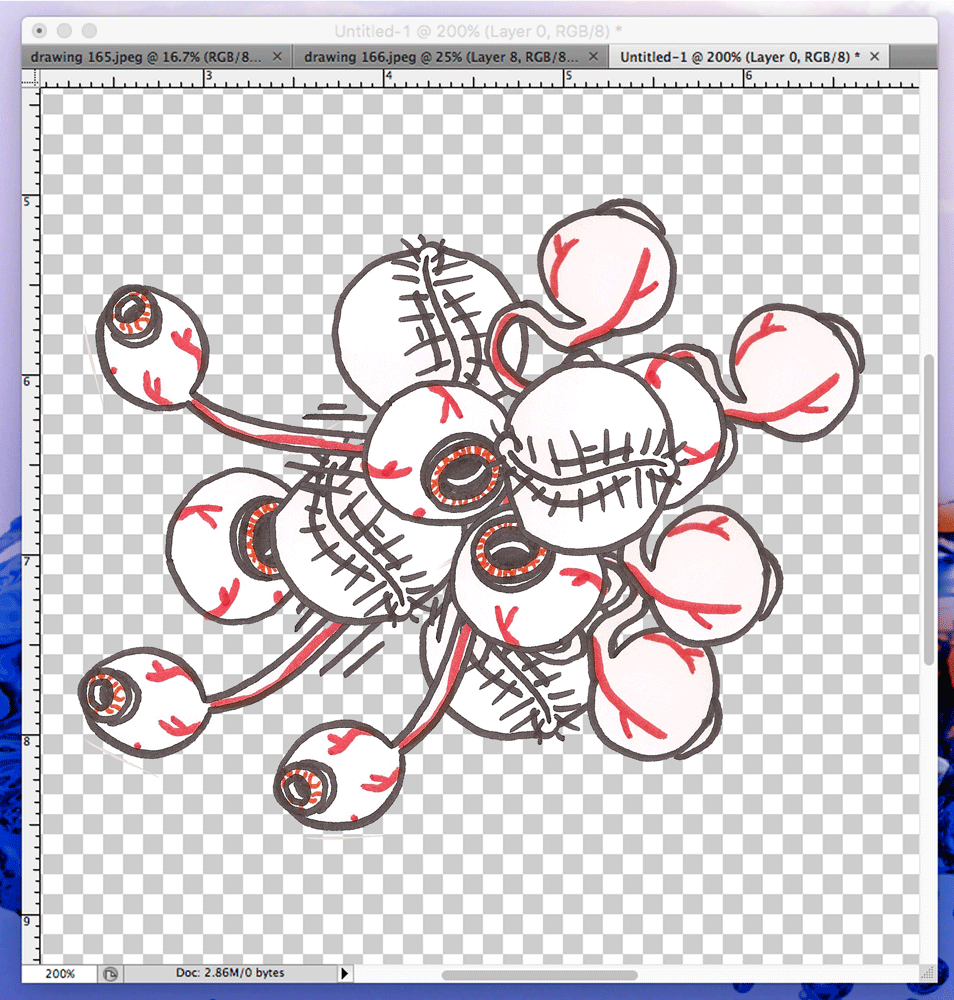Click the ruler origin corner box
954x1000 pixels.
coord(31,78)
